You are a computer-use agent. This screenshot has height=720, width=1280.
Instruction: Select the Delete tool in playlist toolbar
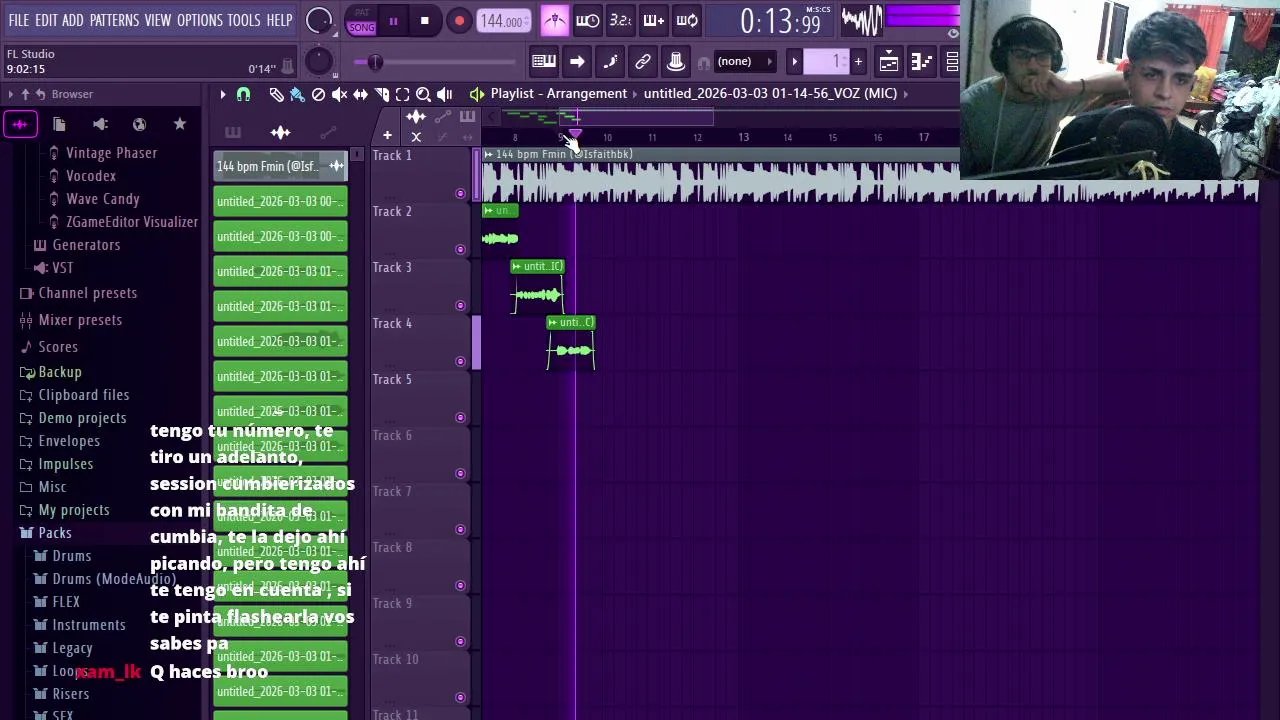318,94
